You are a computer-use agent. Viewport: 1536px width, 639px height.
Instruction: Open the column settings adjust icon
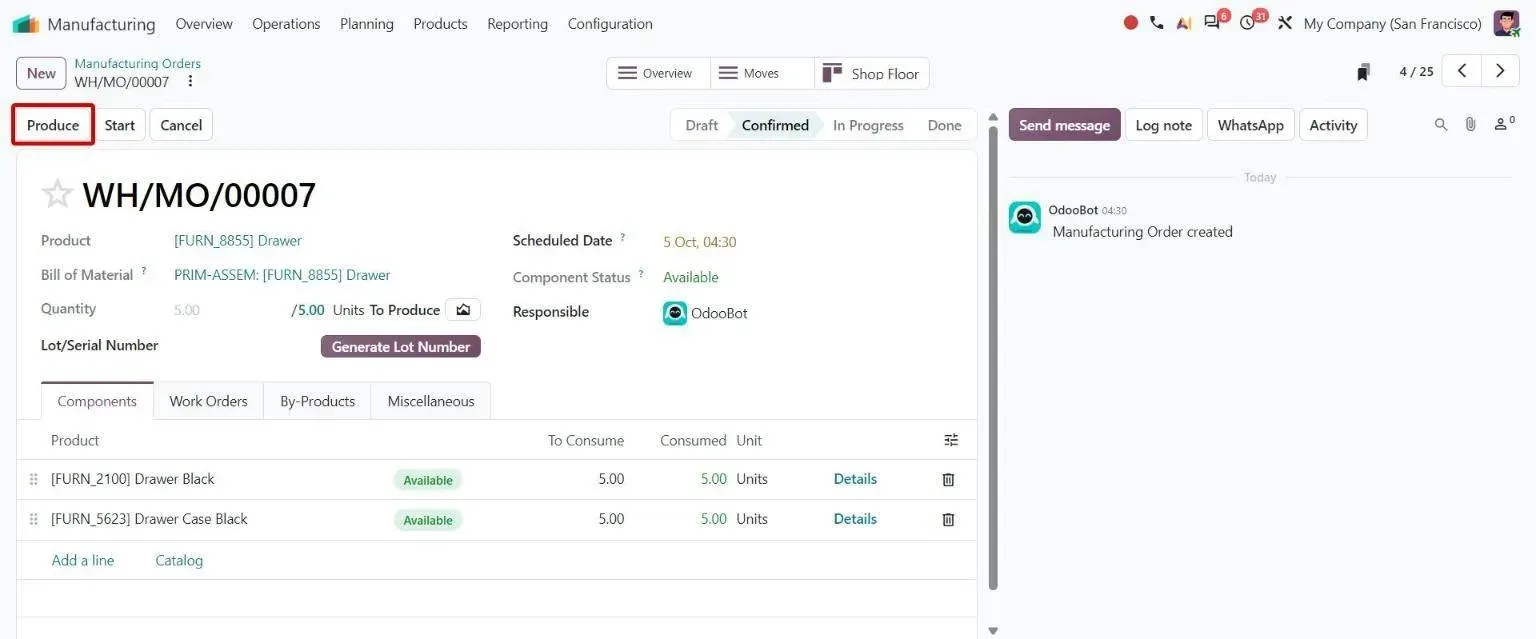[x=951, y=440]
